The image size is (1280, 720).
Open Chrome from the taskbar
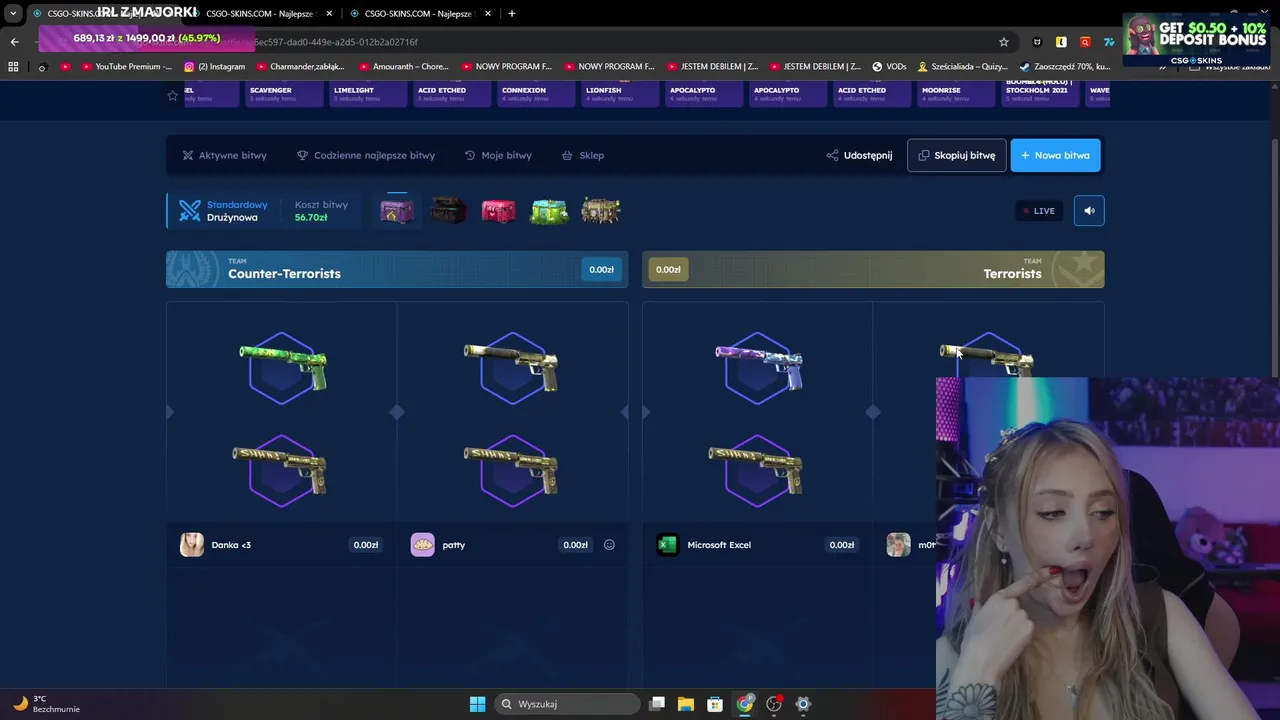(745, 704)
